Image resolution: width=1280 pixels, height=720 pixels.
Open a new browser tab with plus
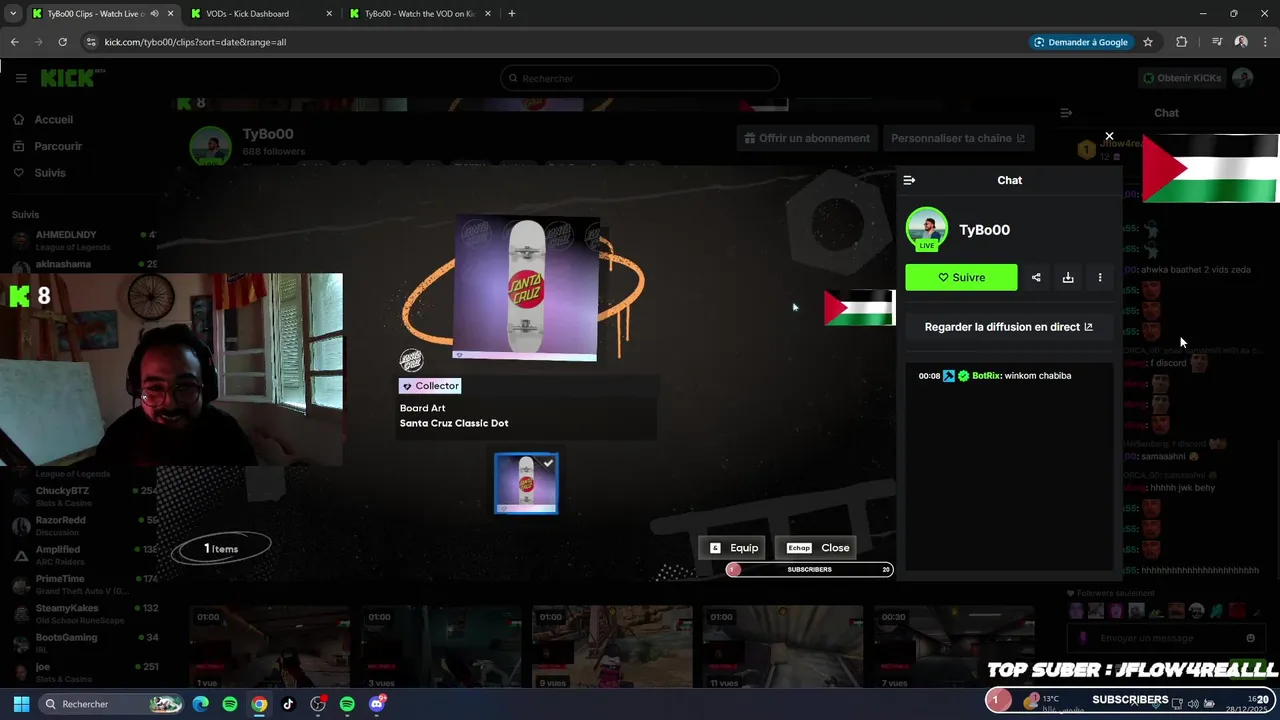512,14
